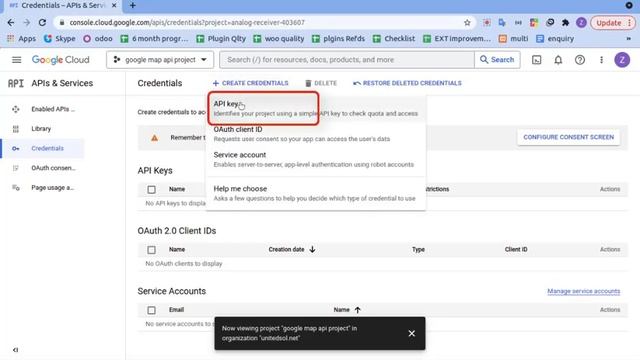The width and height of the screenshot is (640, 360).
Task: Activate Cloud Shell terminal icon
Action: click(536, 60)
